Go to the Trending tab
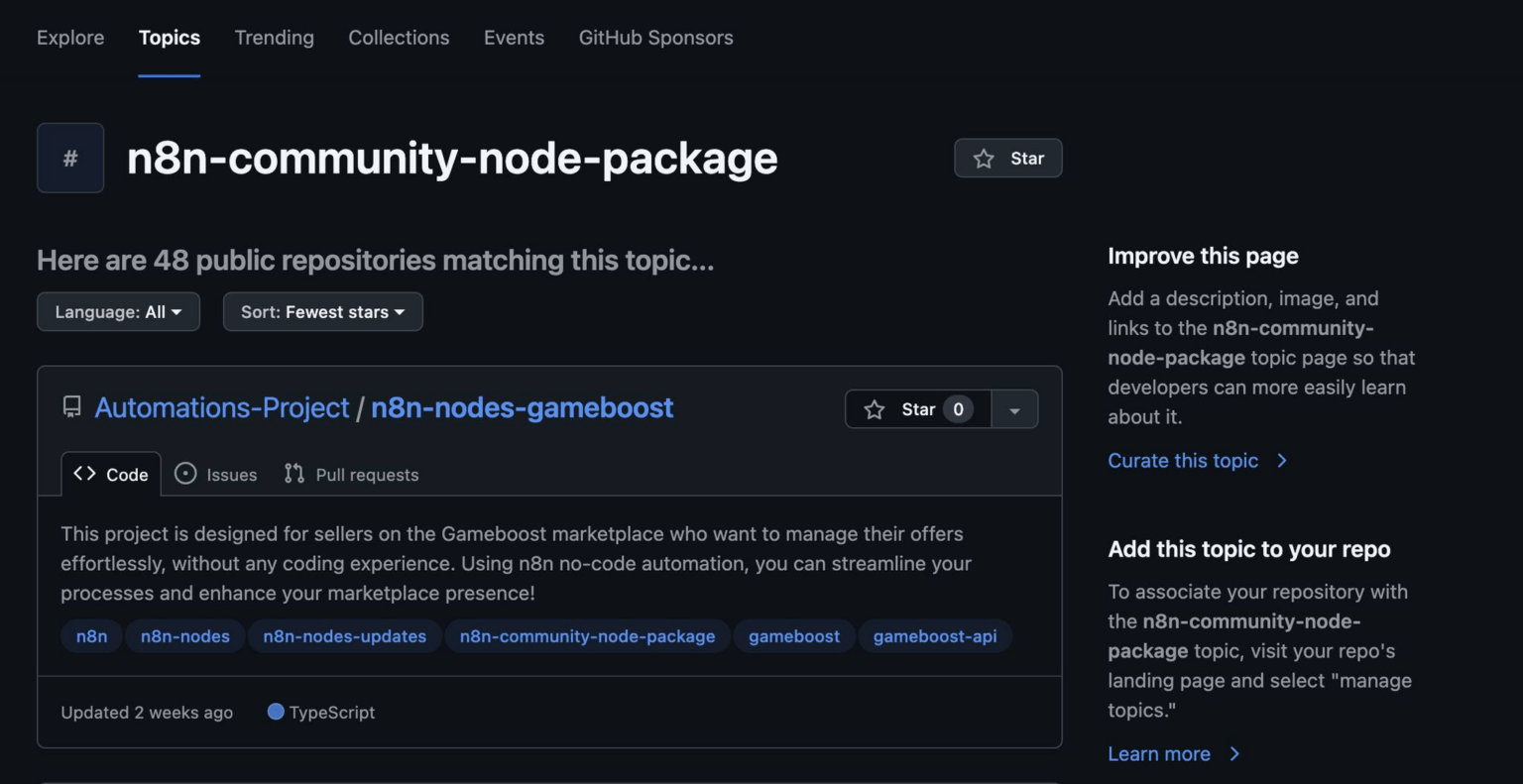 point(275,38)
